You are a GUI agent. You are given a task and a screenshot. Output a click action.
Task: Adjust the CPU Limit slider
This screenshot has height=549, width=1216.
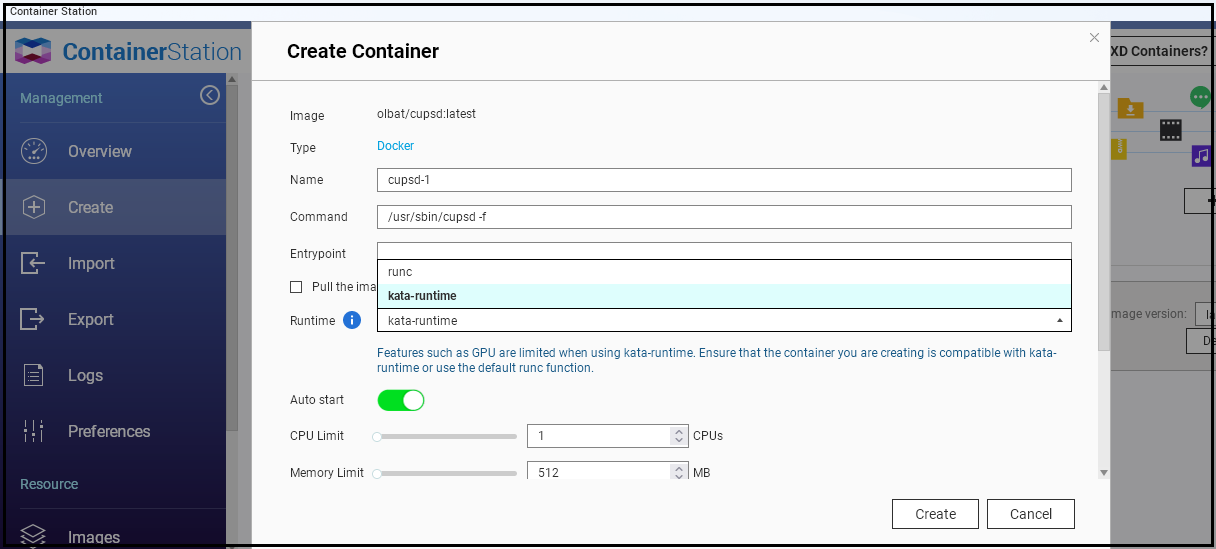(446, 436)
